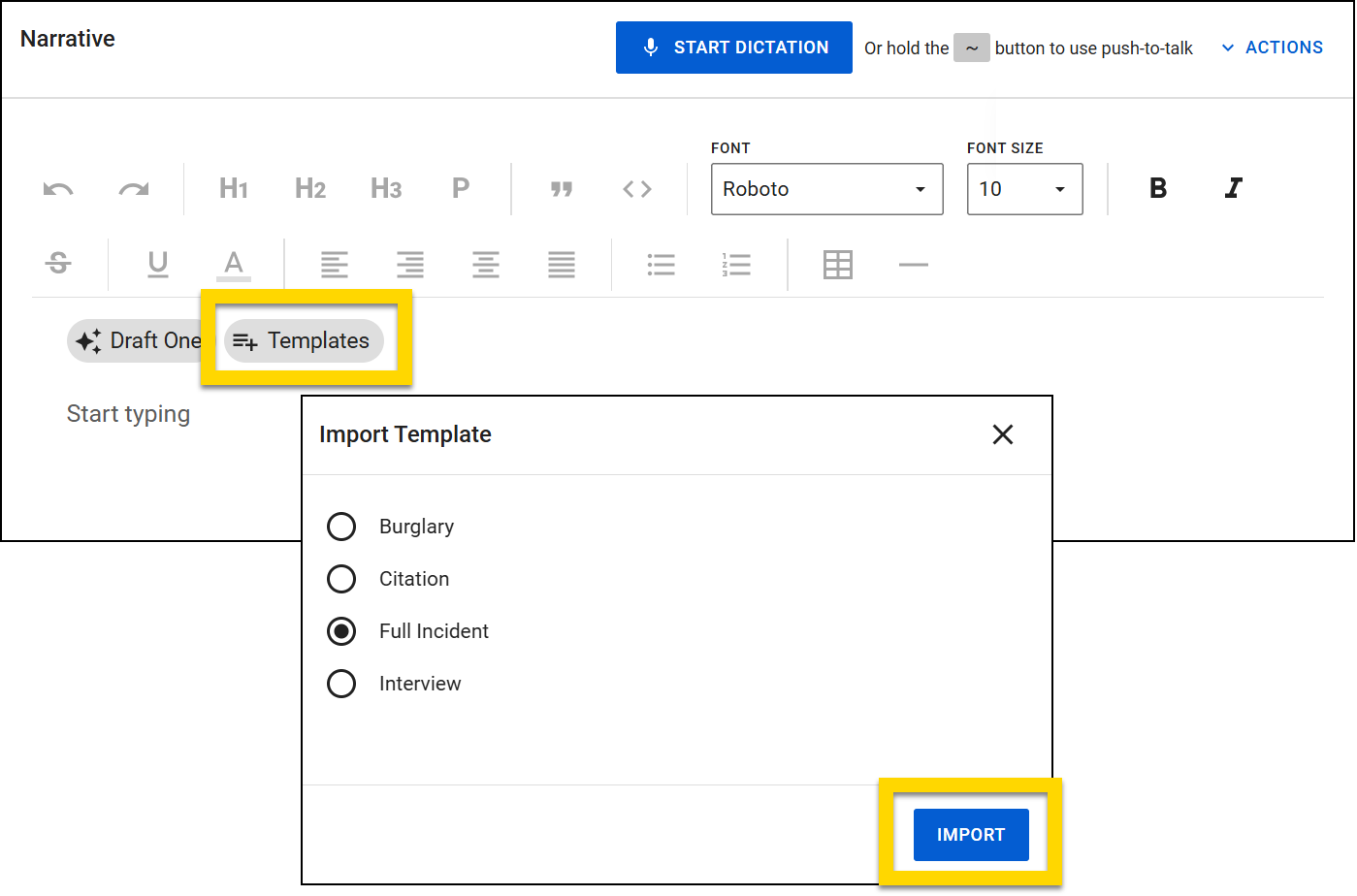Click the Undo icon in the toolbar
1357x896 pixels.
pyautogui.click(x=57, y=189)
